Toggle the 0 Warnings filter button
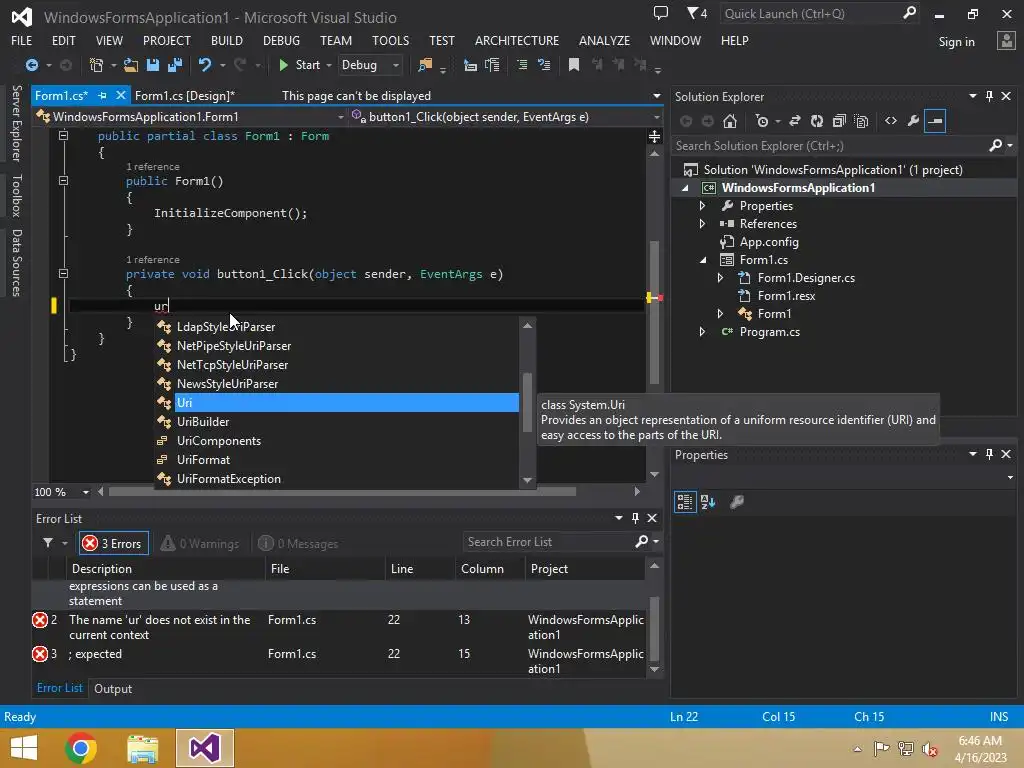1024x768 pixels. (x=200, y=543)
